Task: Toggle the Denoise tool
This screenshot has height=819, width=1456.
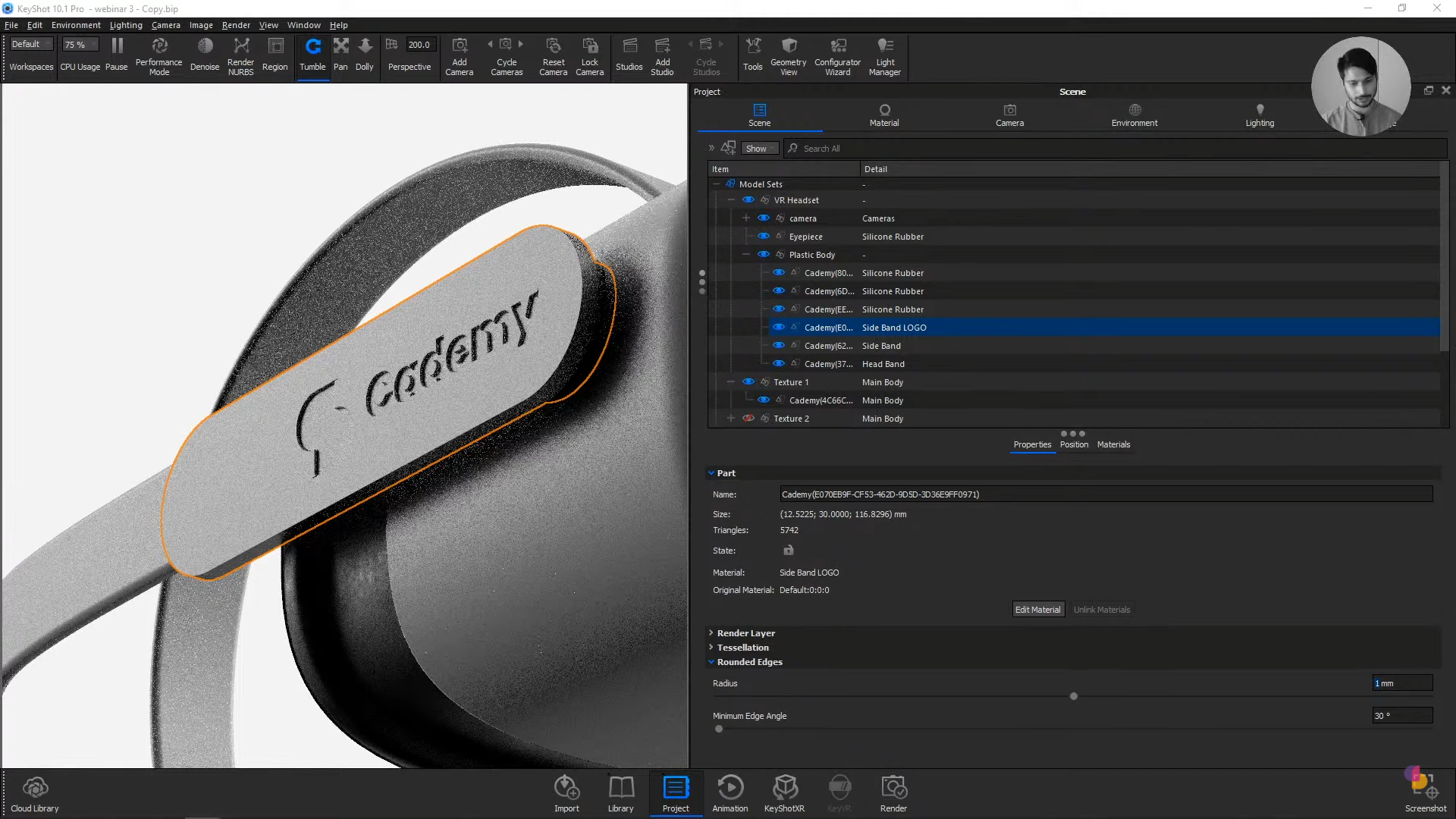Action: point(205,55)
